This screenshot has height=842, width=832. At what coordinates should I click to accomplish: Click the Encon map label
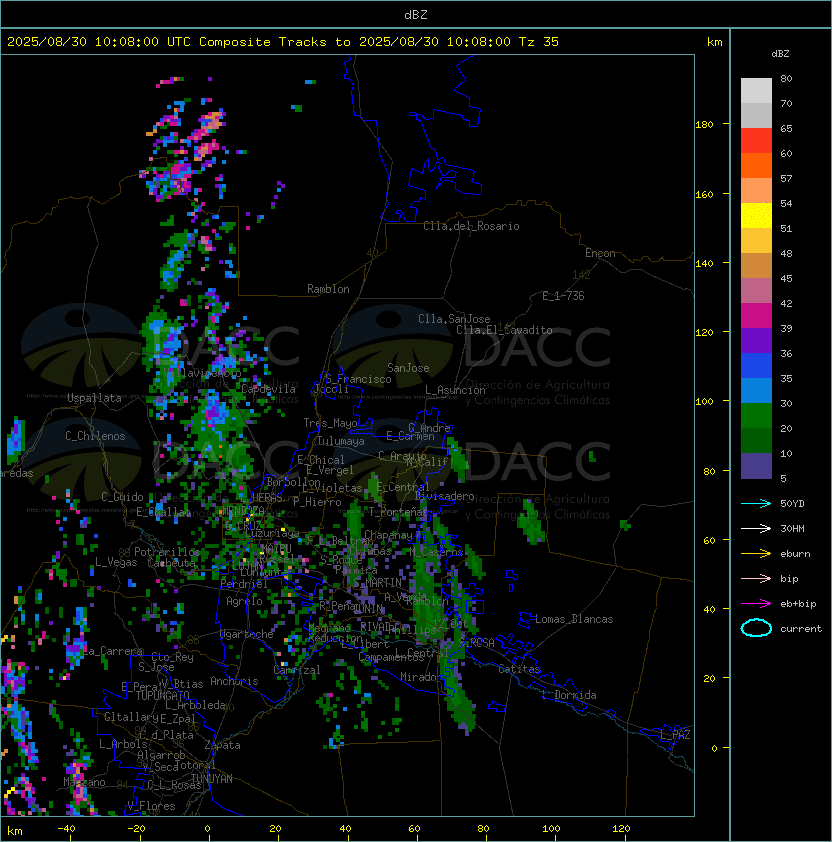[x=600, y=253]
